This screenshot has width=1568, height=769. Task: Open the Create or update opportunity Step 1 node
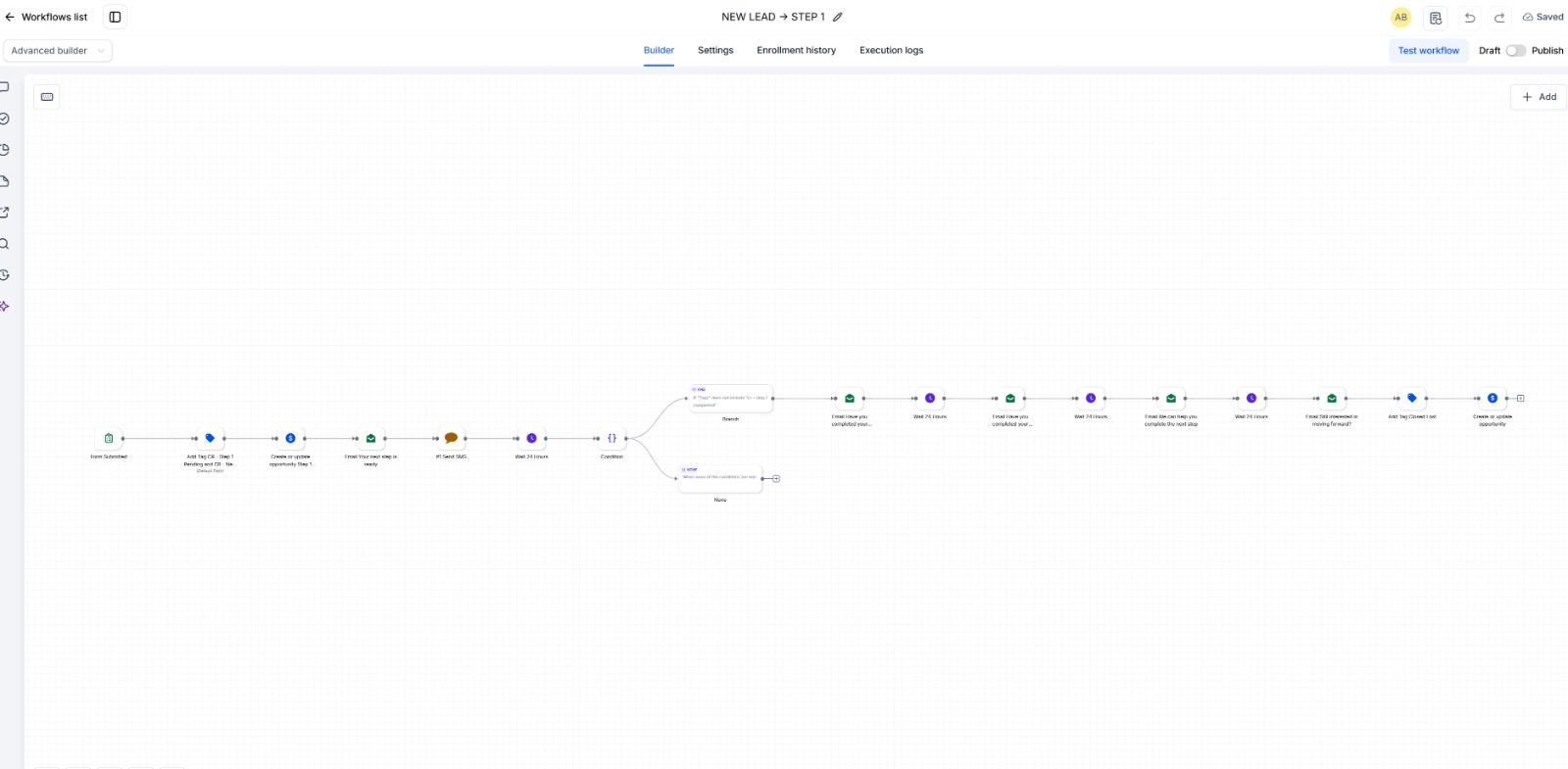click(290, 438)
